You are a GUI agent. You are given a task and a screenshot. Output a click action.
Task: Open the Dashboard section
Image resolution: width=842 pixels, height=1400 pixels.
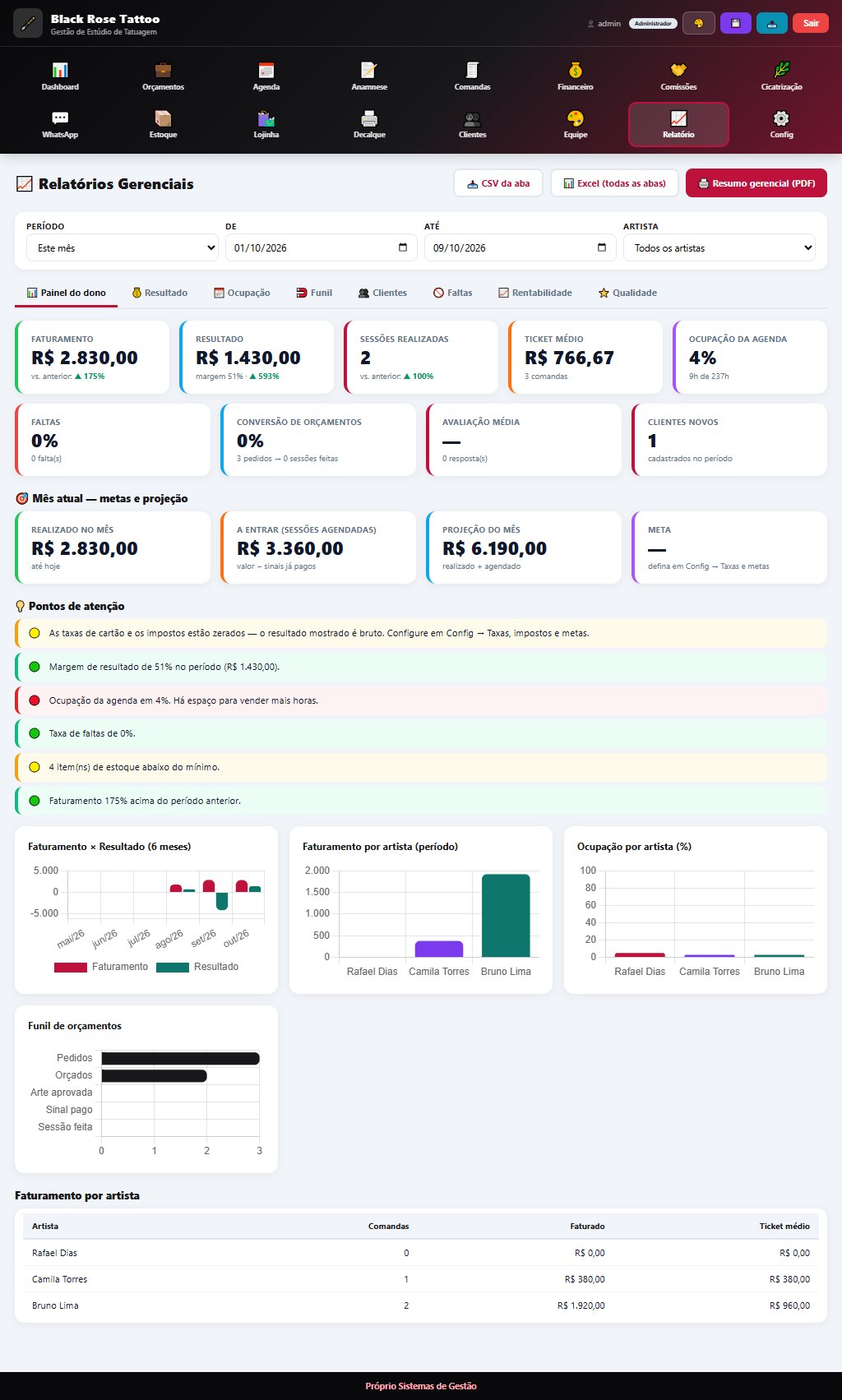60,76
